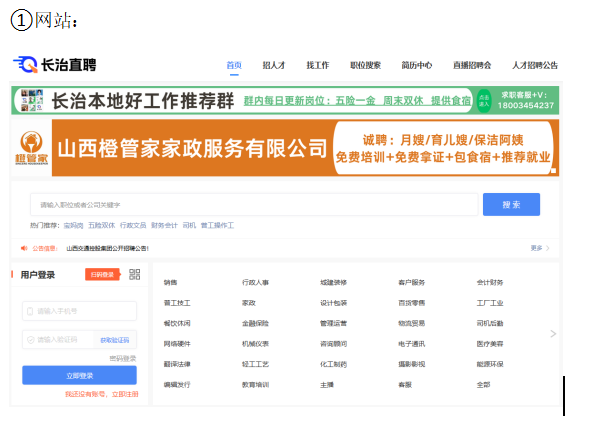Image resolution: width=597 pixels, height=423 pixels.
Task: Click the 宝妈岗 hot recommendation
Action: point(73,225)
